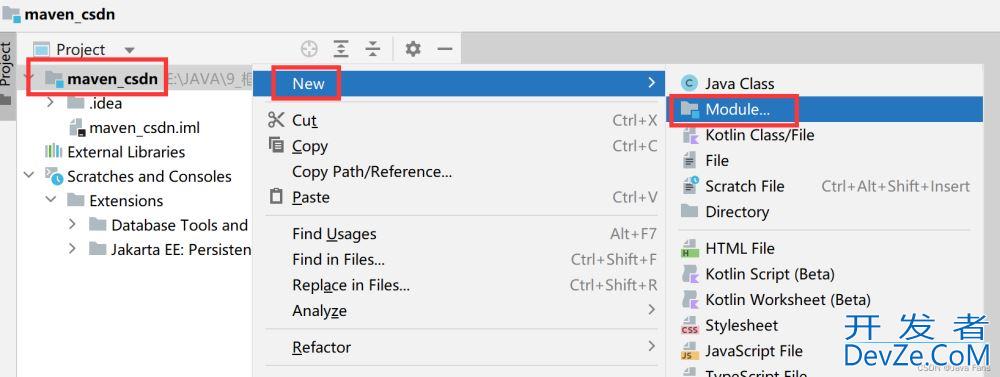Open the Project view dropdown arrow
The image size is (1000, 377).
pos(129,50)
